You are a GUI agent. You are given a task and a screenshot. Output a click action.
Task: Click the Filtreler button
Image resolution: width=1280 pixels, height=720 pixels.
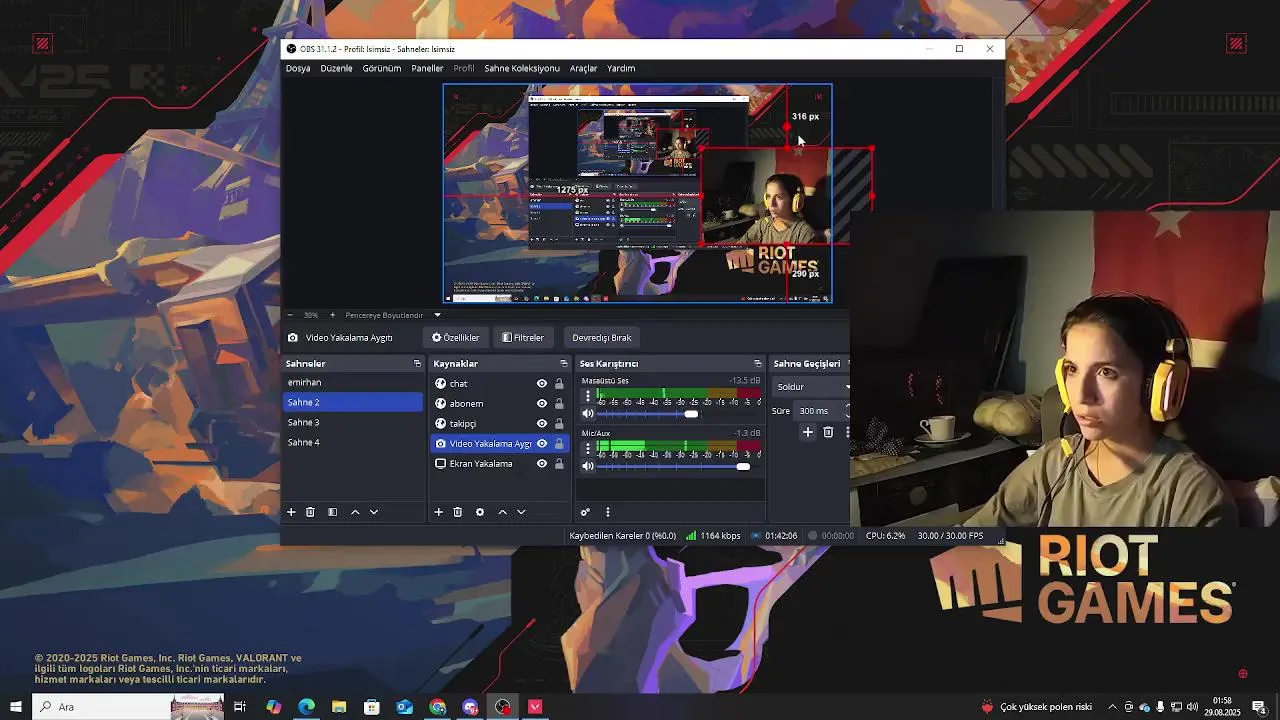coord(523,338)
